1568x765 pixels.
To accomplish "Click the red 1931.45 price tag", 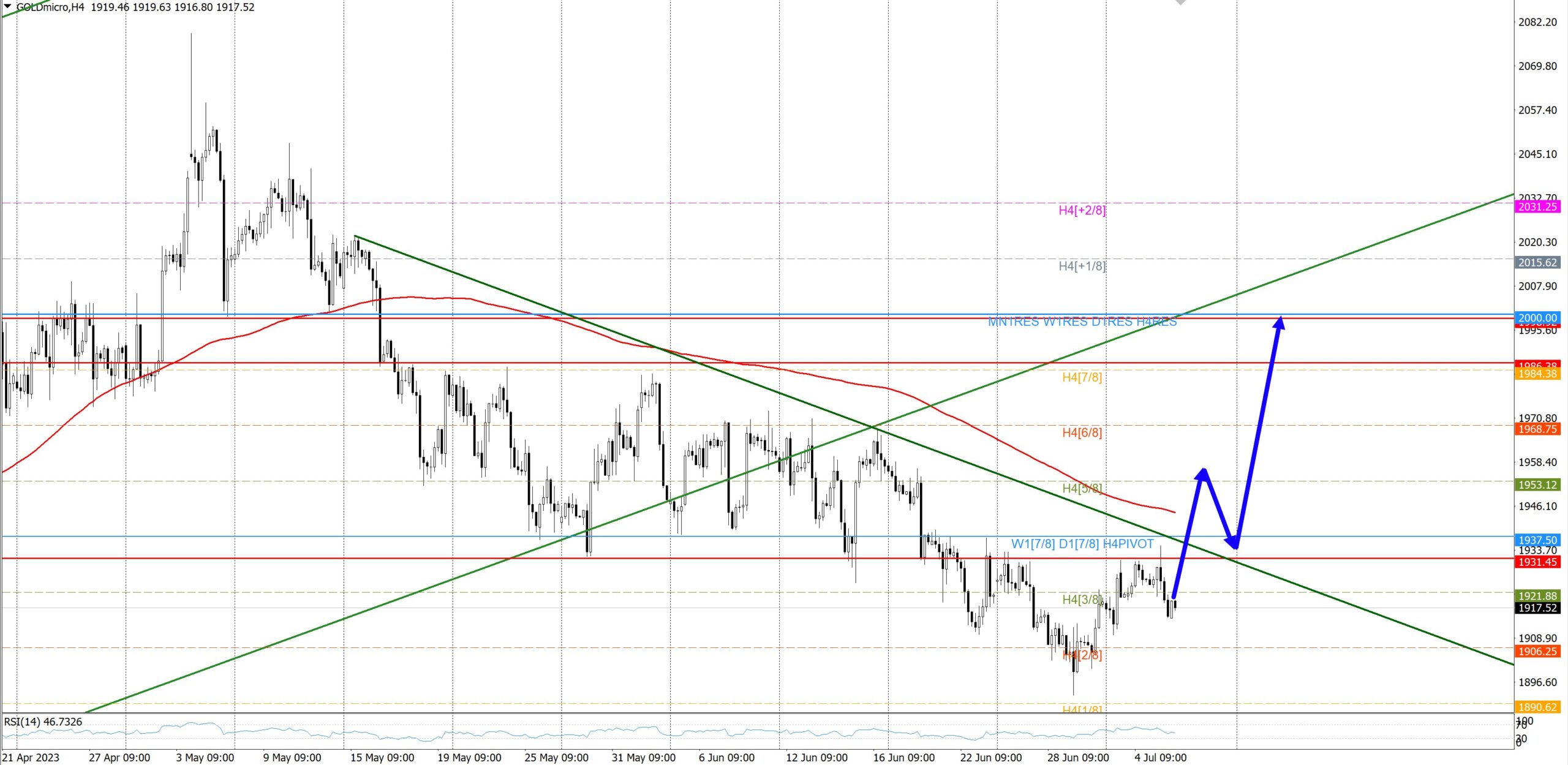I will point(1537,562).
